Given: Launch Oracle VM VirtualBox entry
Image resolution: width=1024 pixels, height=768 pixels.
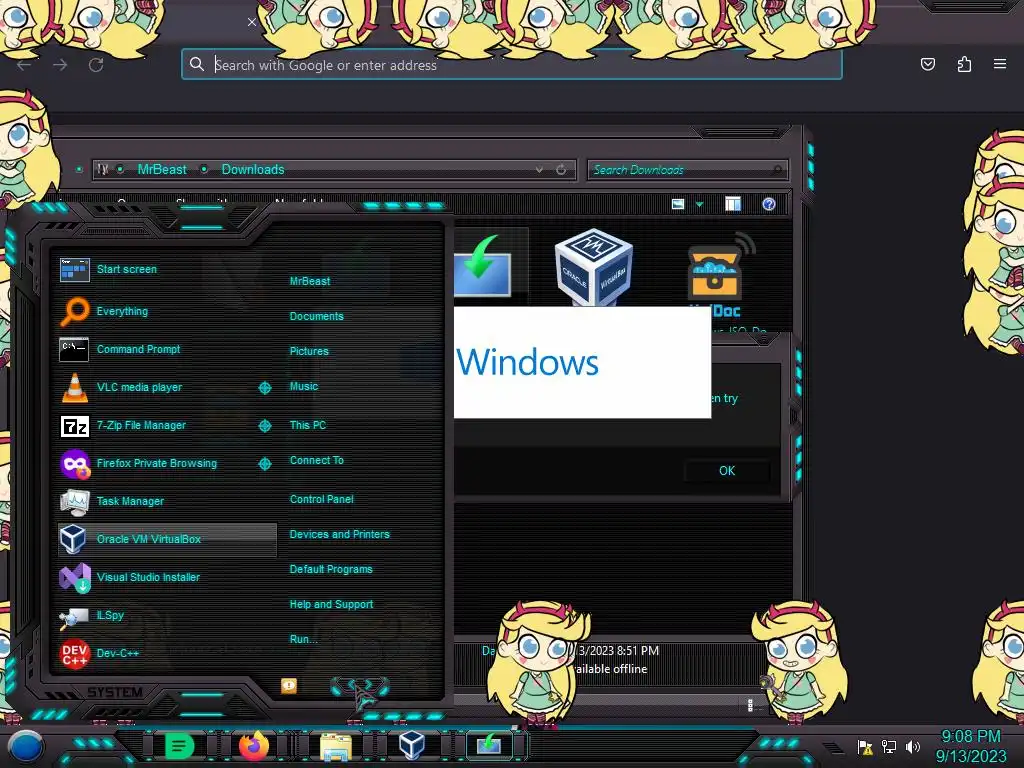Looking at the screenshot, I should click(167, 539).
